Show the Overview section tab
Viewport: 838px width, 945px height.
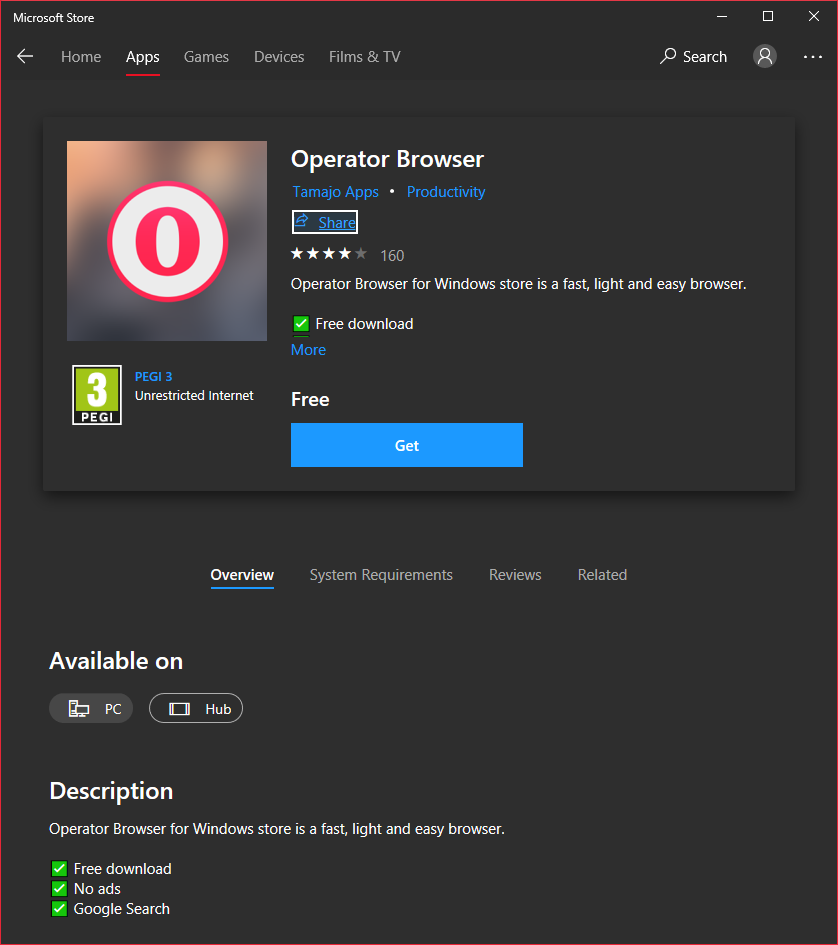pyautogui.click(x=242, y=575)
